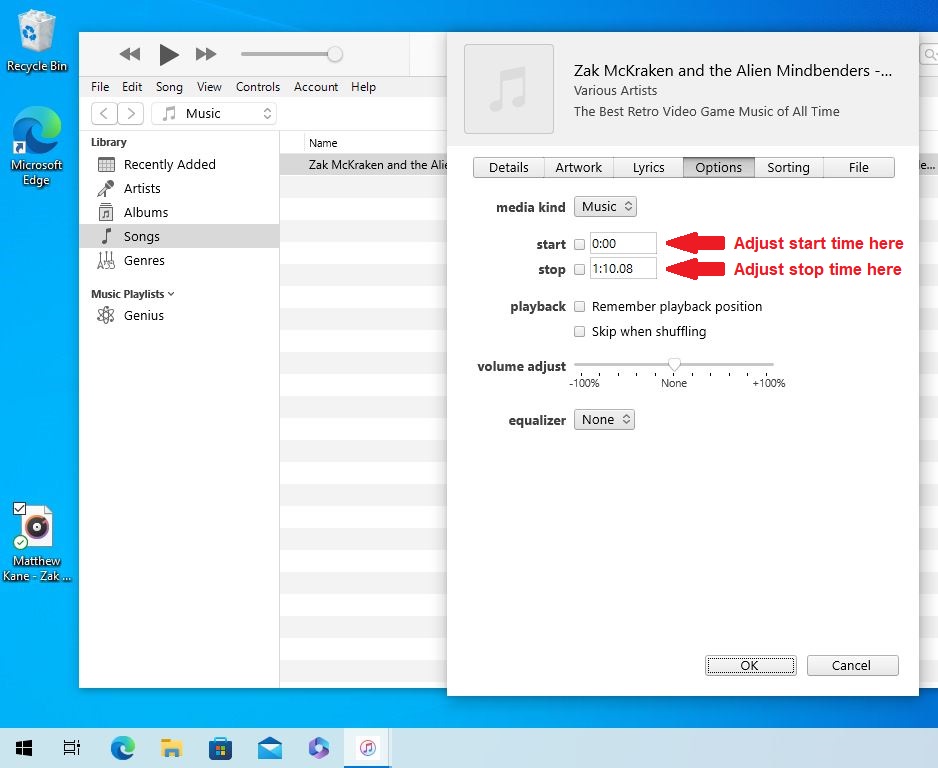Image resolution: width=938 pixels, height=768 pixels.
Task: Open the Windows Start menu
Action: click(24, 748)
